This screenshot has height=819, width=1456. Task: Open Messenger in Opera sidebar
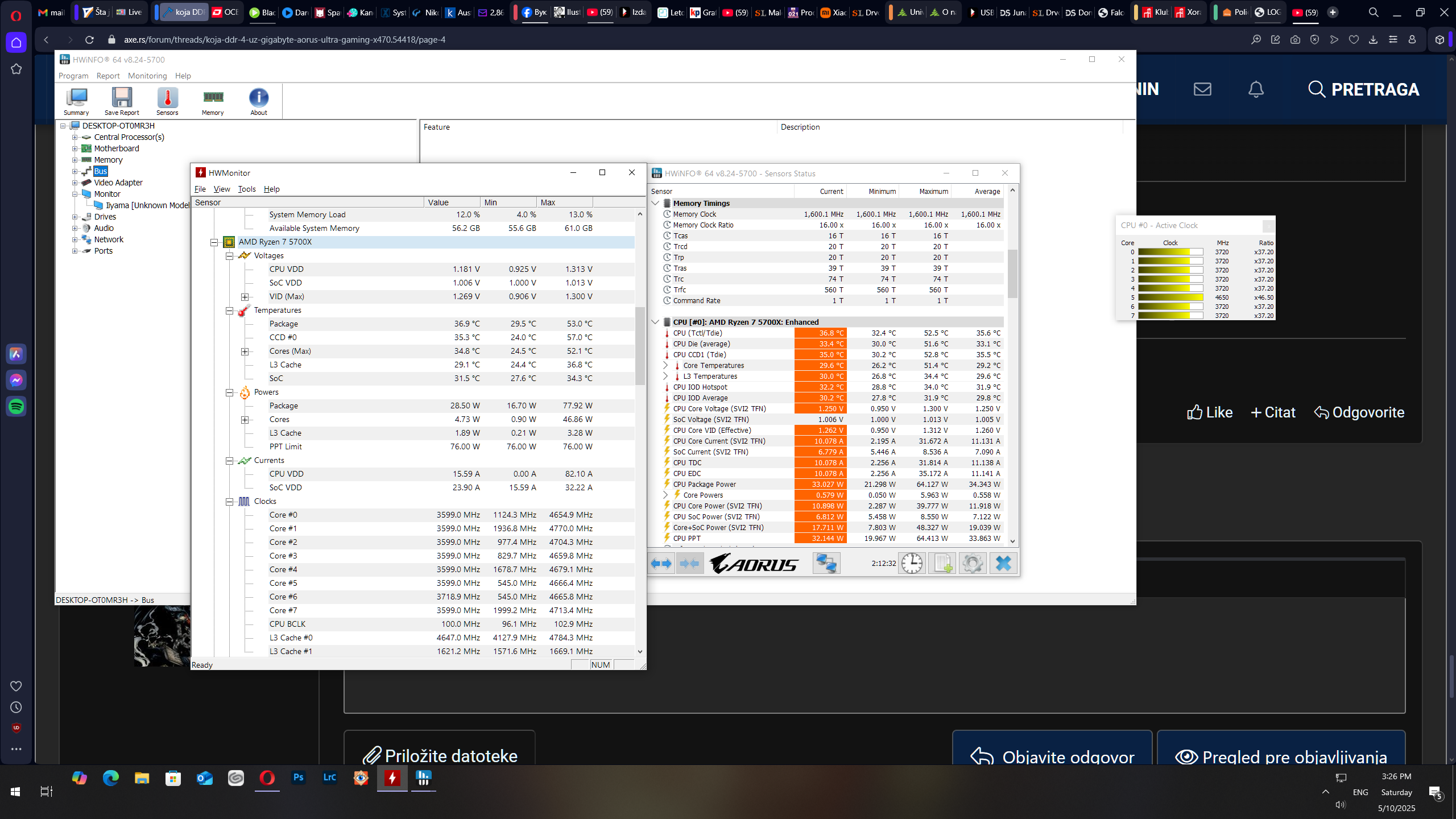pyautogui.click(x=16, y=380)
